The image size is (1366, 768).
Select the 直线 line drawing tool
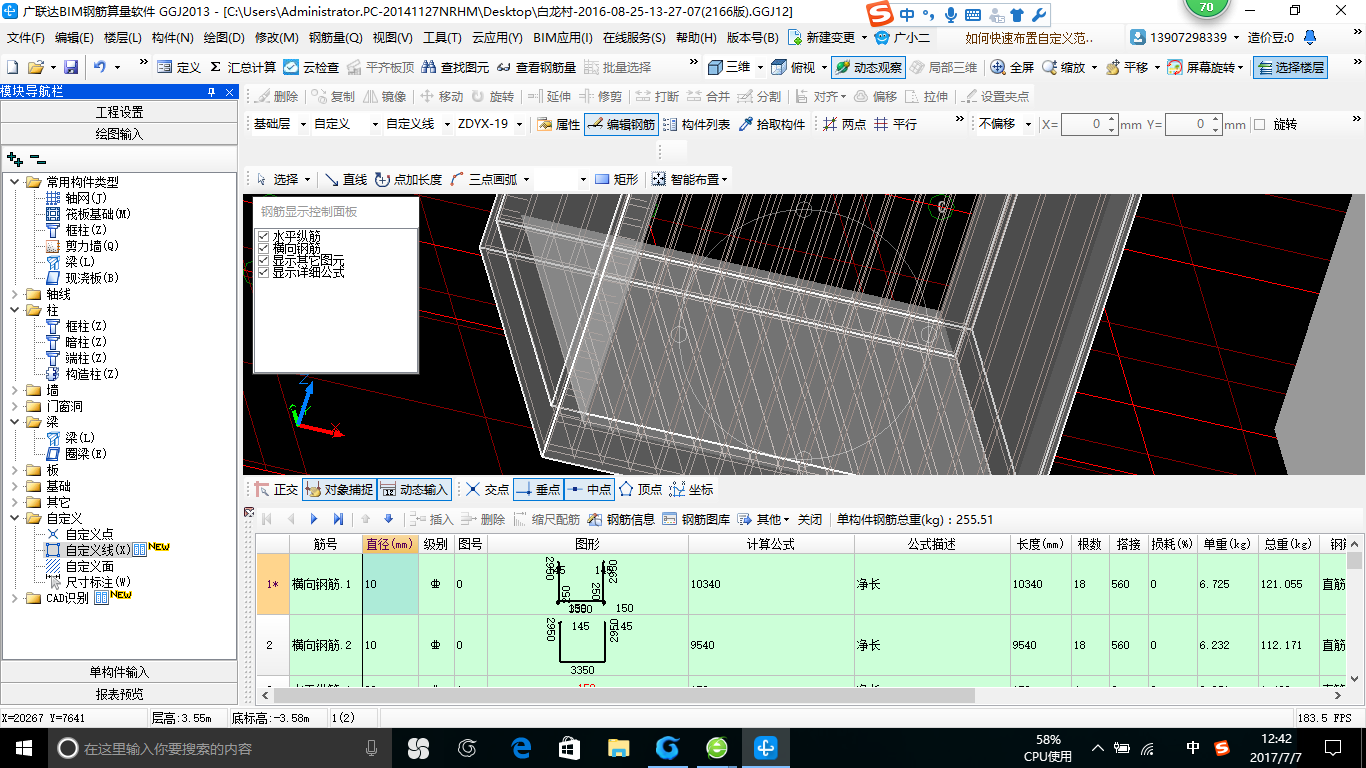(x=346, y=179)
